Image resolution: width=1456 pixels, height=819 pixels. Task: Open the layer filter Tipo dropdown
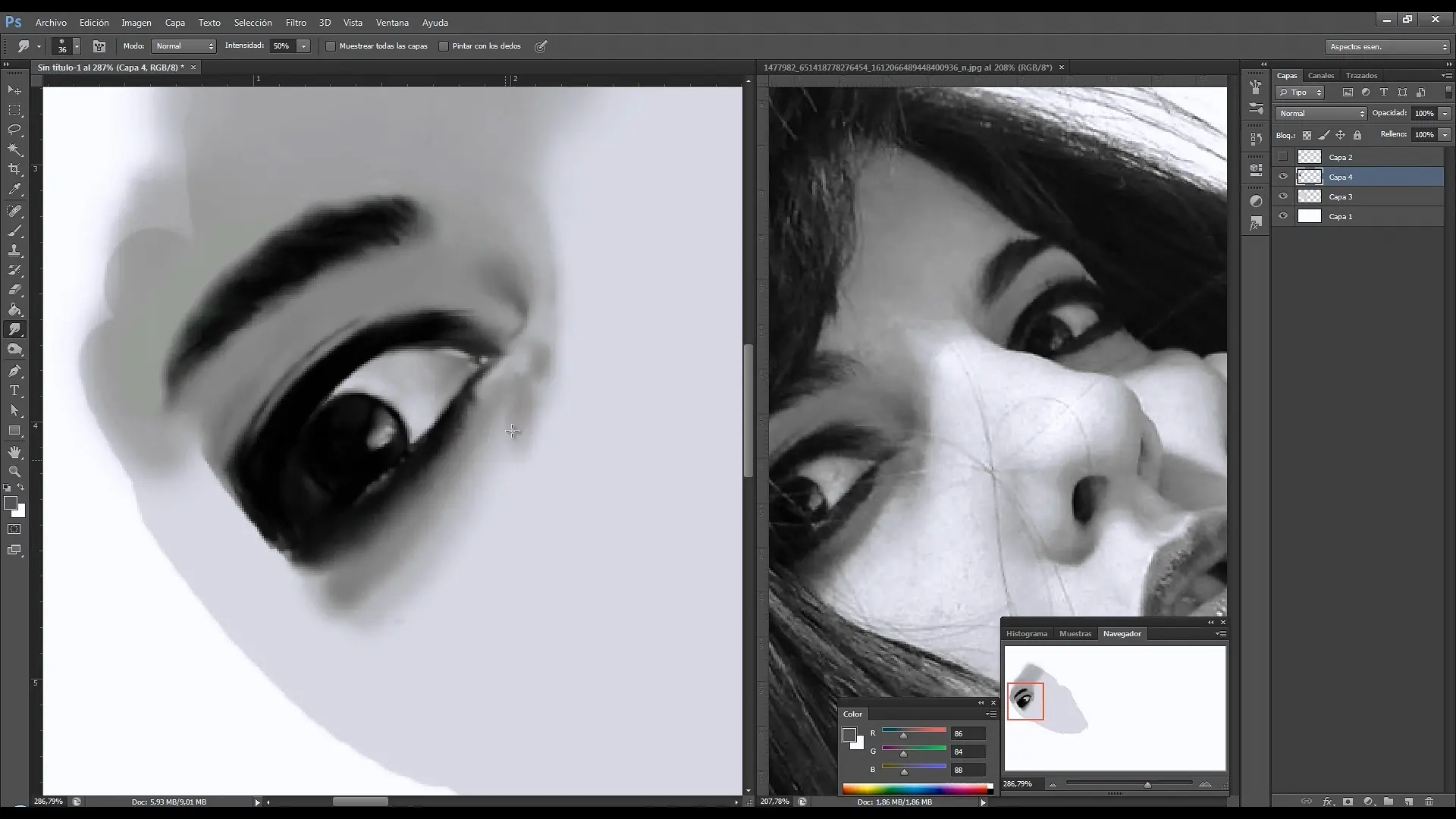click(x=1300, y=93)
